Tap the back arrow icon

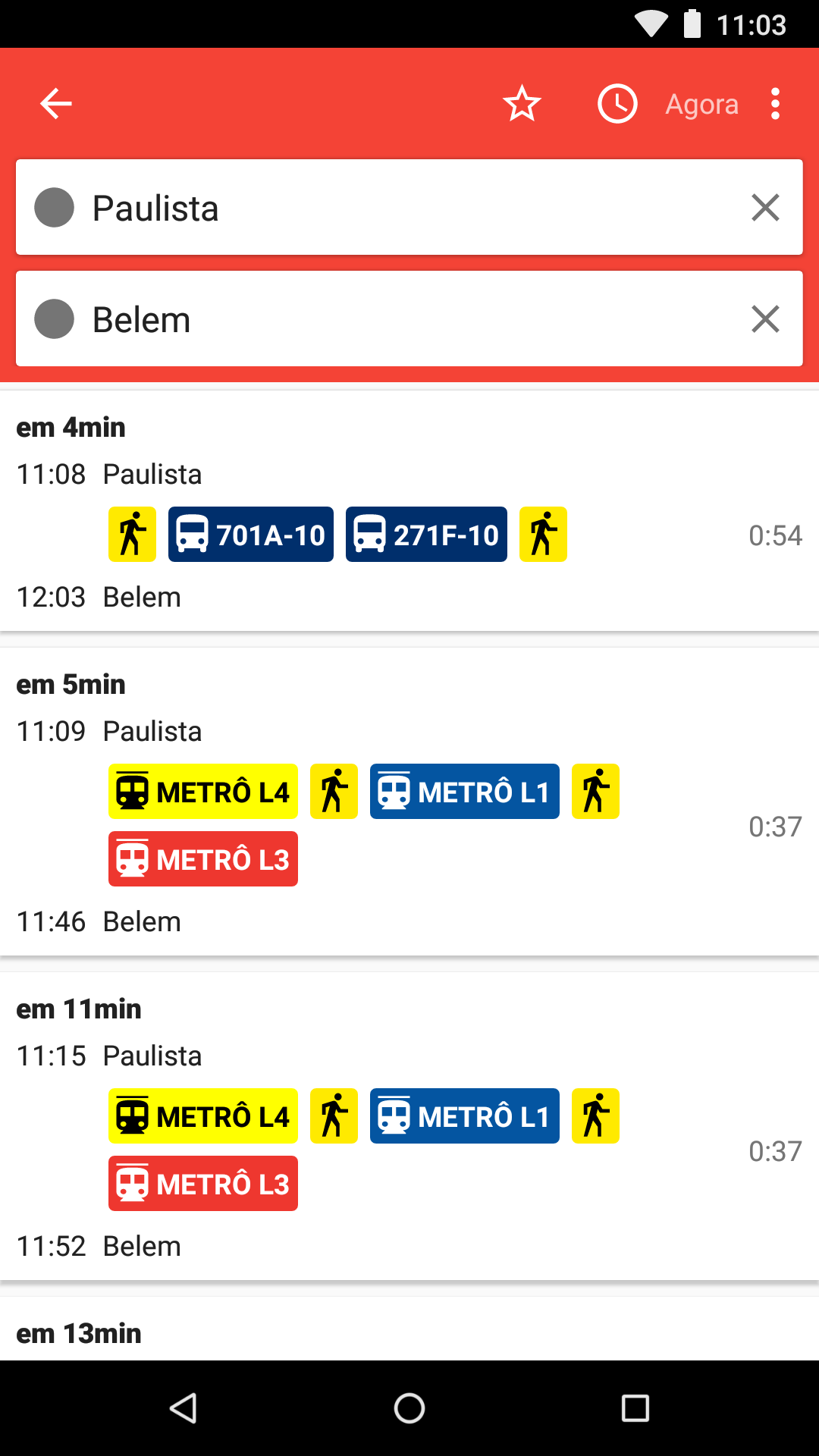[56, 104]
